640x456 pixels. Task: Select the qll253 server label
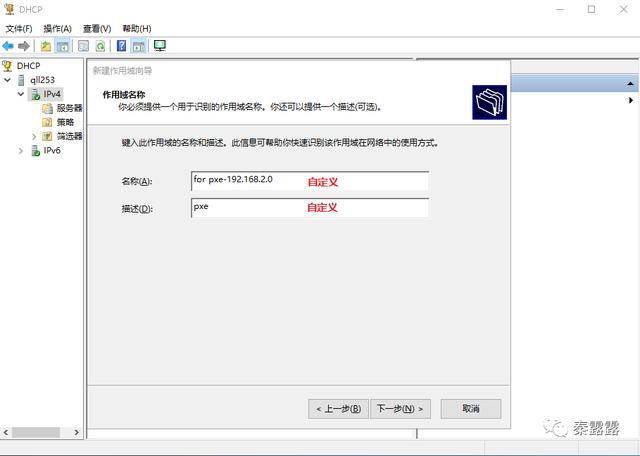[x=42, y=80]
